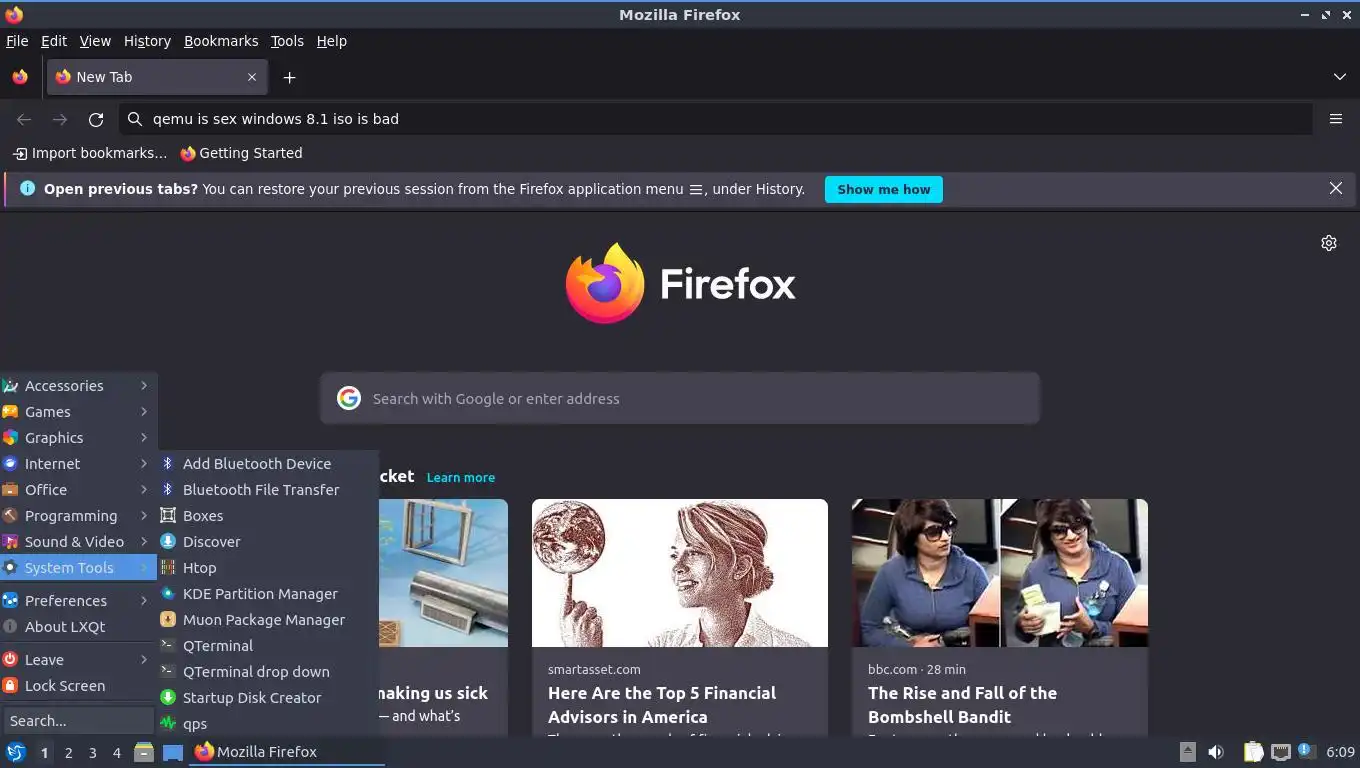Click the address bar URL text

276,119
